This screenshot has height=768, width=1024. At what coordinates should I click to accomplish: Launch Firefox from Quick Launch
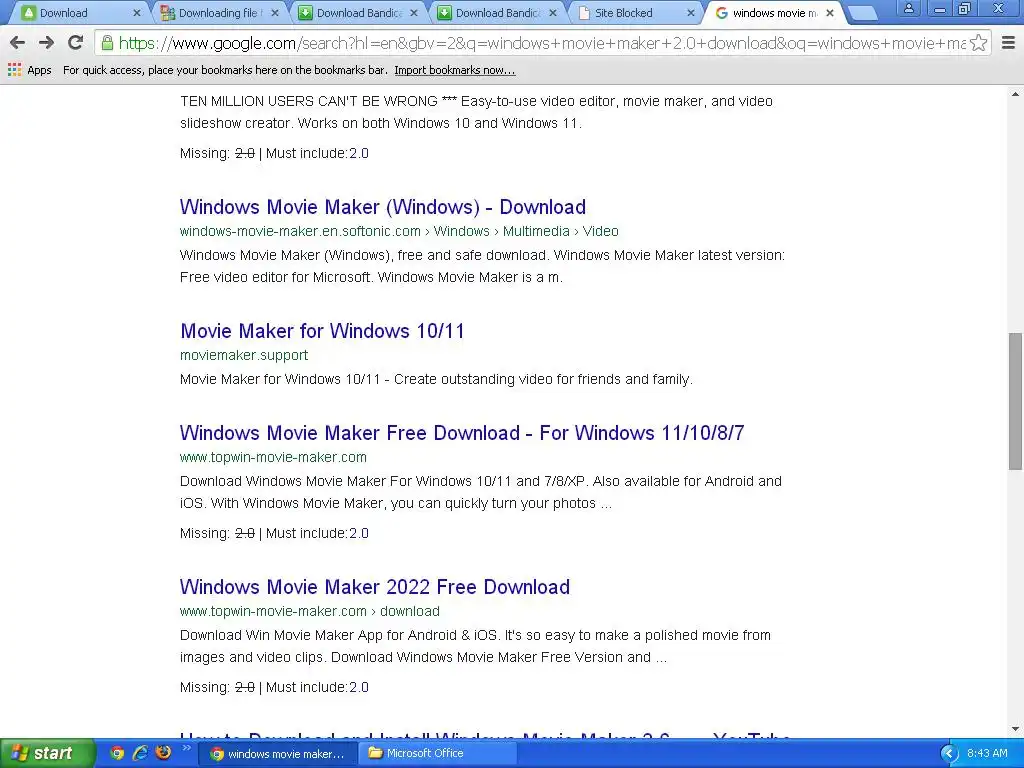(x=163, y=753)
